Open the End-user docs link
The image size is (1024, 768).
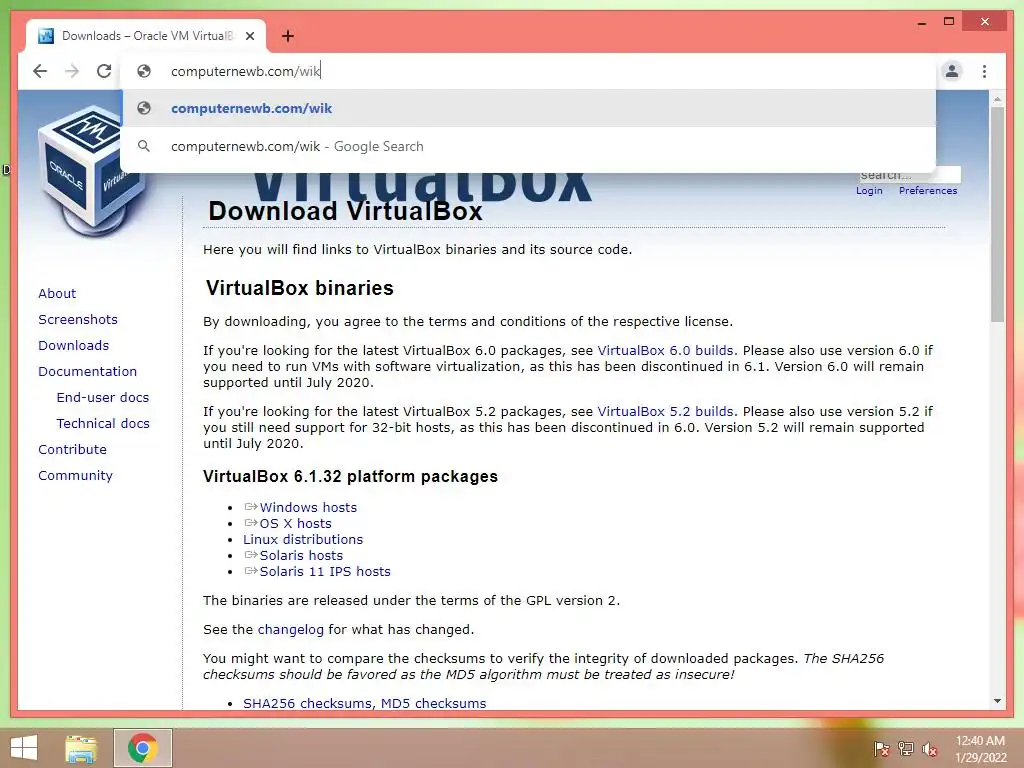(103, 398)
